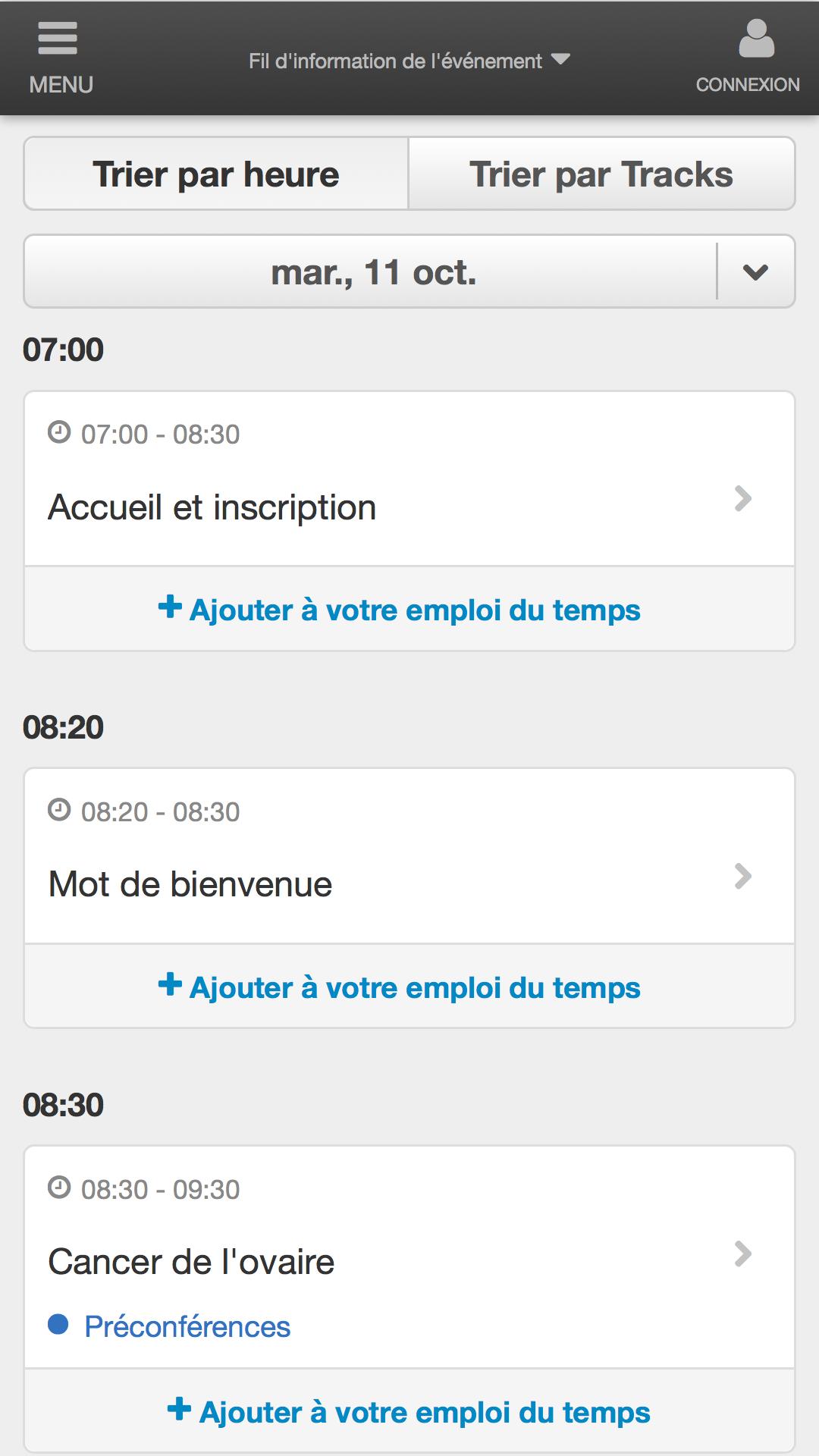Open the hamburger MENU icon

58,38
